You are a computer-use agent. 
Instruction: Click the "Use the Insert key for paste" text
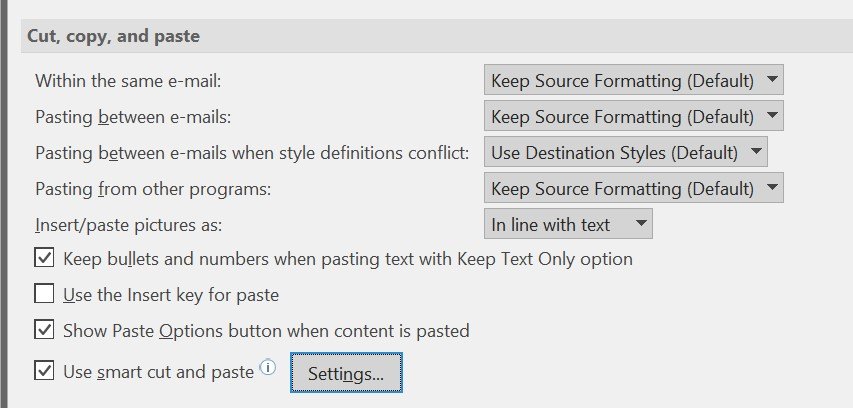(x=171, y=295)
